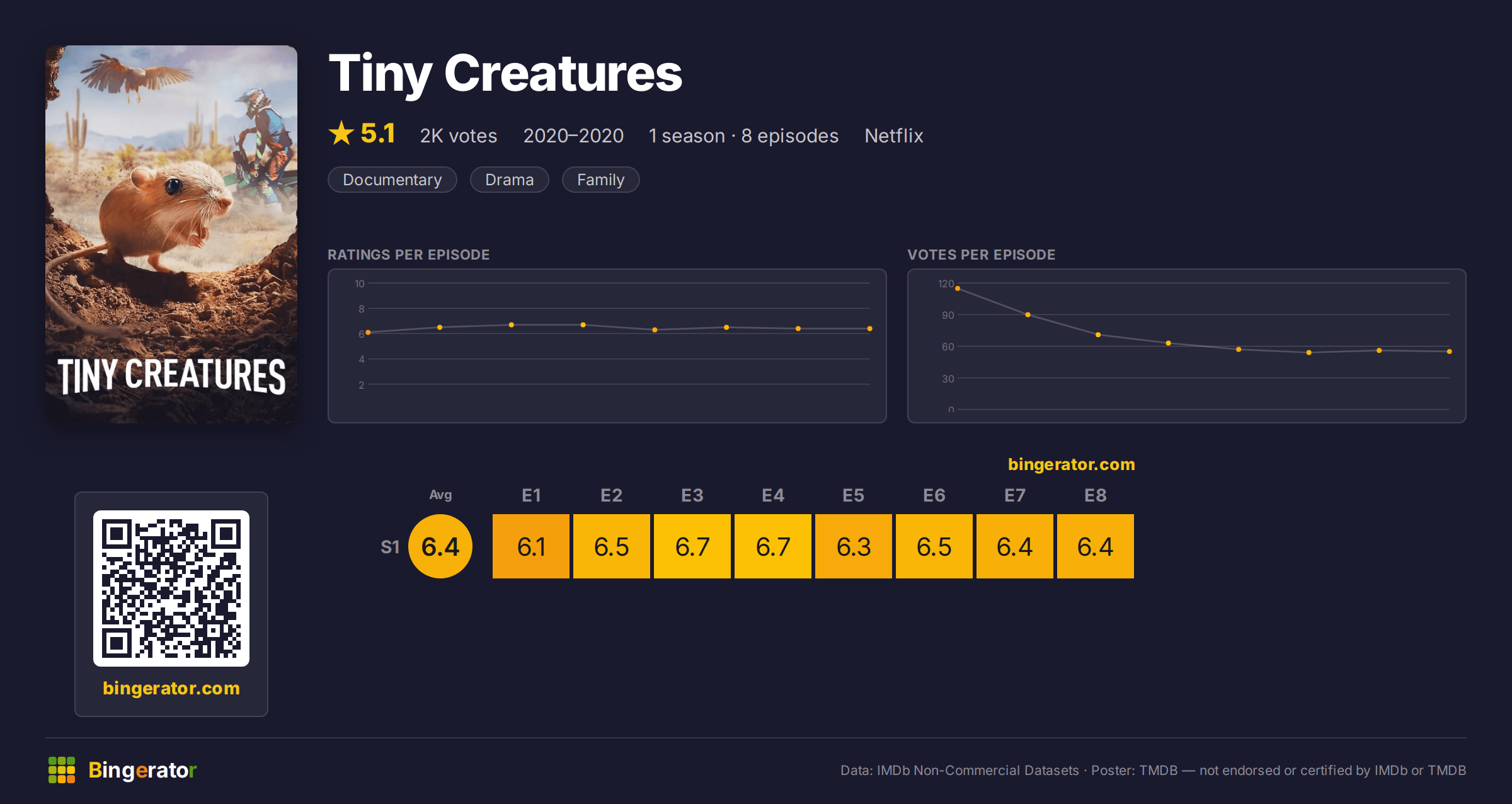Viewport: 1512px width, 804px height.
Task: Open the Tiny Creatures poster thumbnail
Action: [x=171, y=234]
